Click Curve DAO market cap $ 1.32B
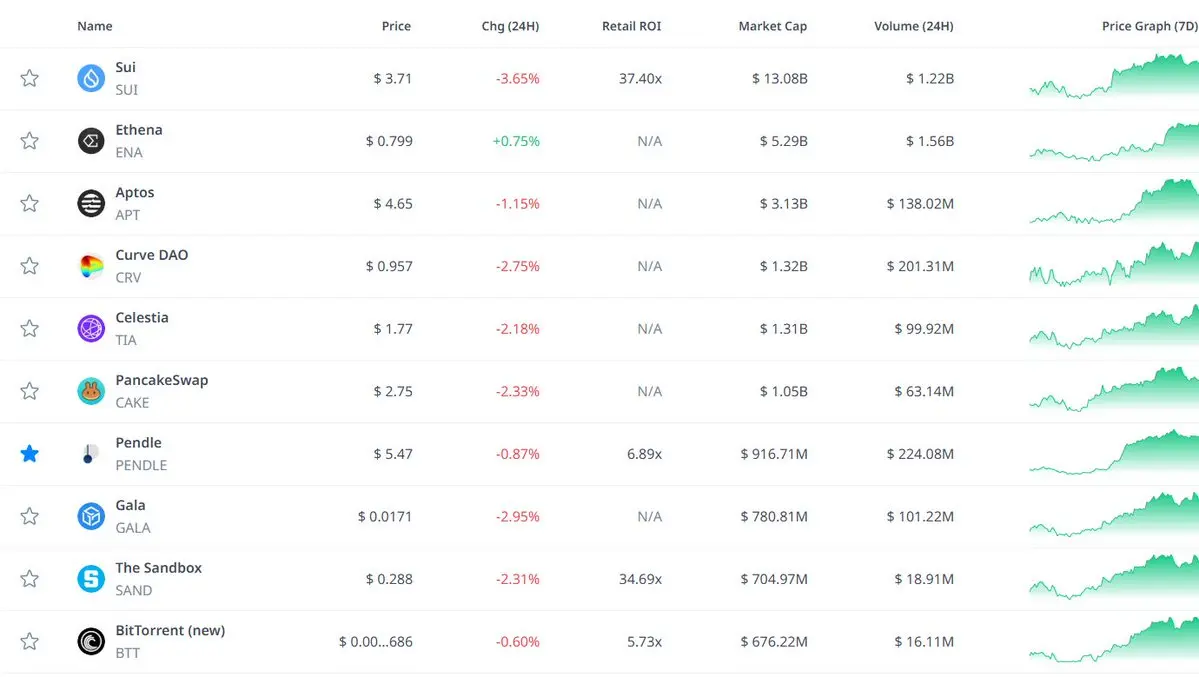Screen dimensions: 1199x677 coord(784,266)
